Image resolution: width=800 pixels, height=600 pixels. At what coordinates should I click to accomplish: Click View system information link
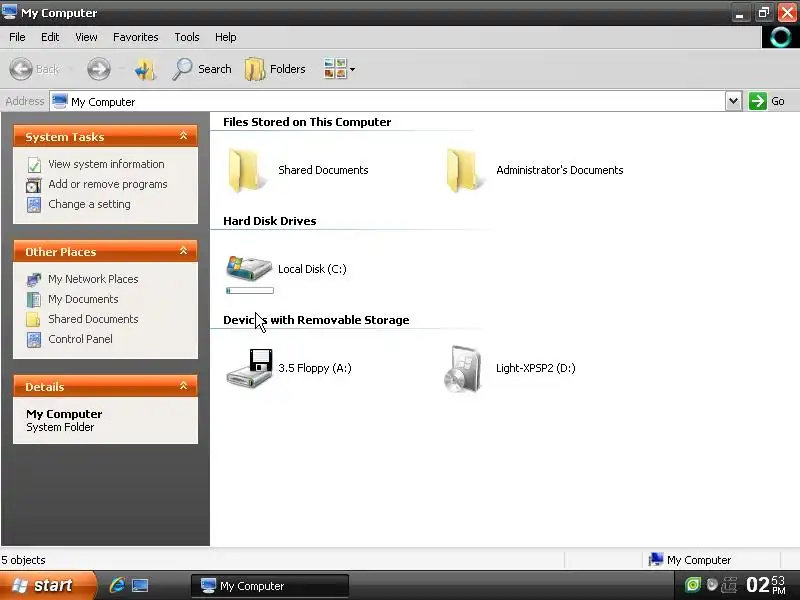coord(106,164)
